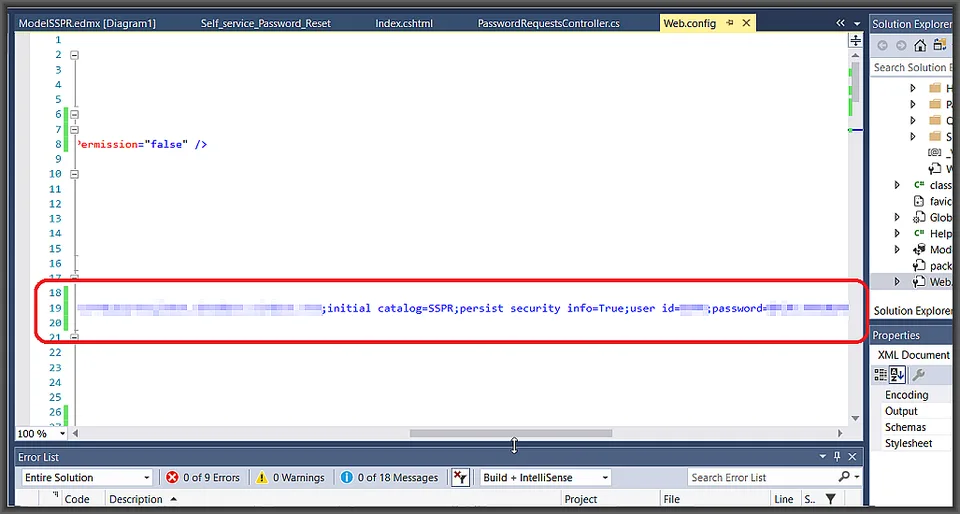The image size is (960, 514).
Task: Click the magnifier icon in Search Error List
Action: 844,477
